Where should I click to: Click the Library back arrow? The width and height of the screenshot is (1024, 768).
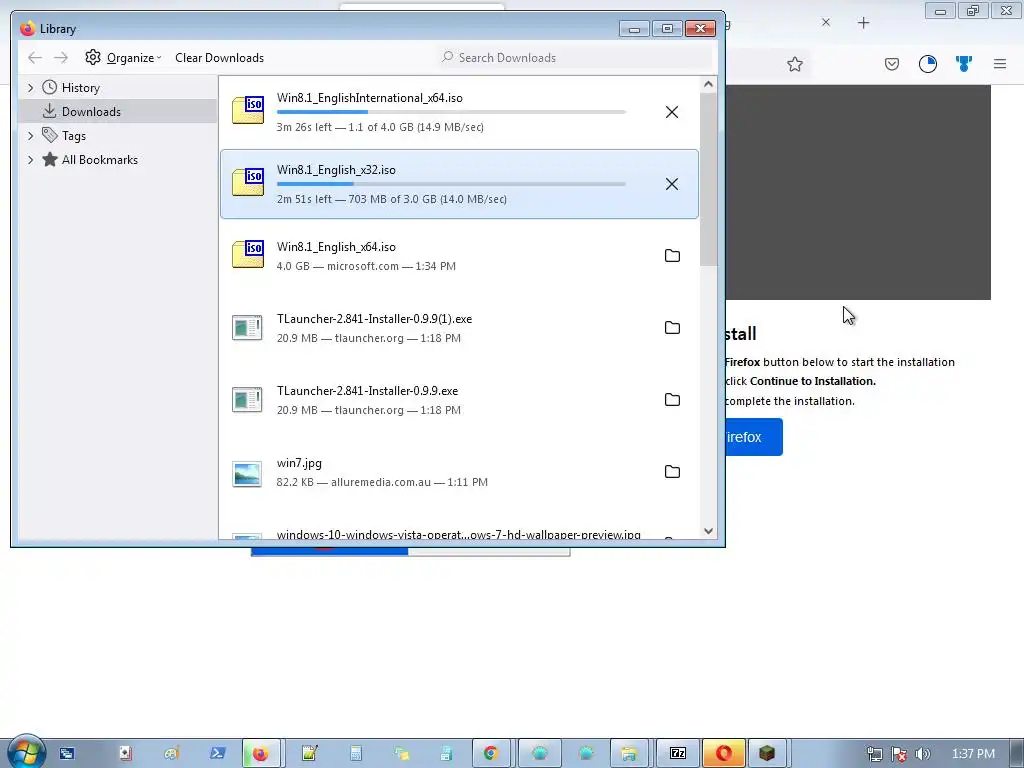[x=35, y=57]
